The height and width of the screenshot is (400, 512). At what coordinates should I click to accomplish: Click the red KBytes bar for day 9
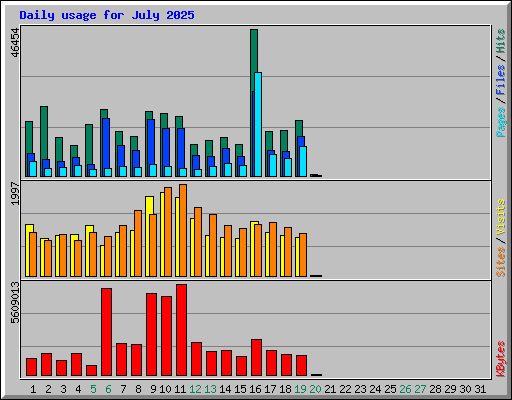(151, 334)
